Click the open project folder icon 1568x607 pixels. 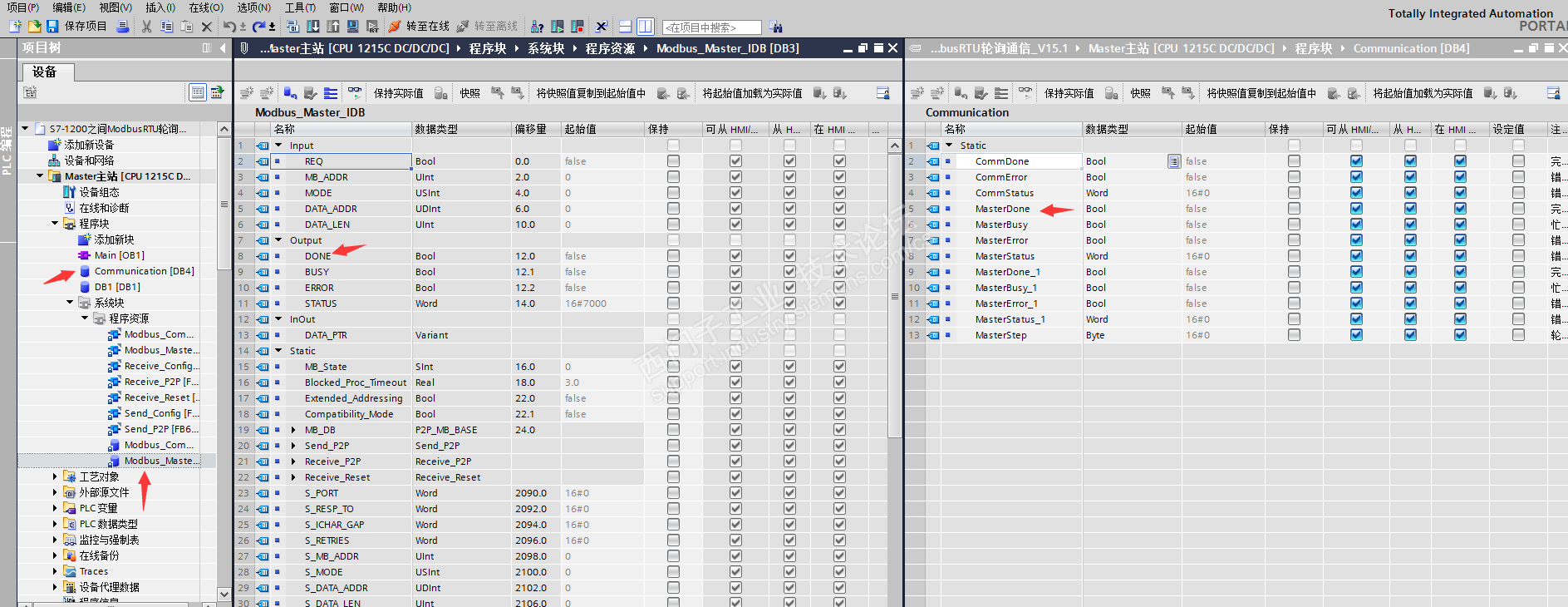tap(34, 27)
